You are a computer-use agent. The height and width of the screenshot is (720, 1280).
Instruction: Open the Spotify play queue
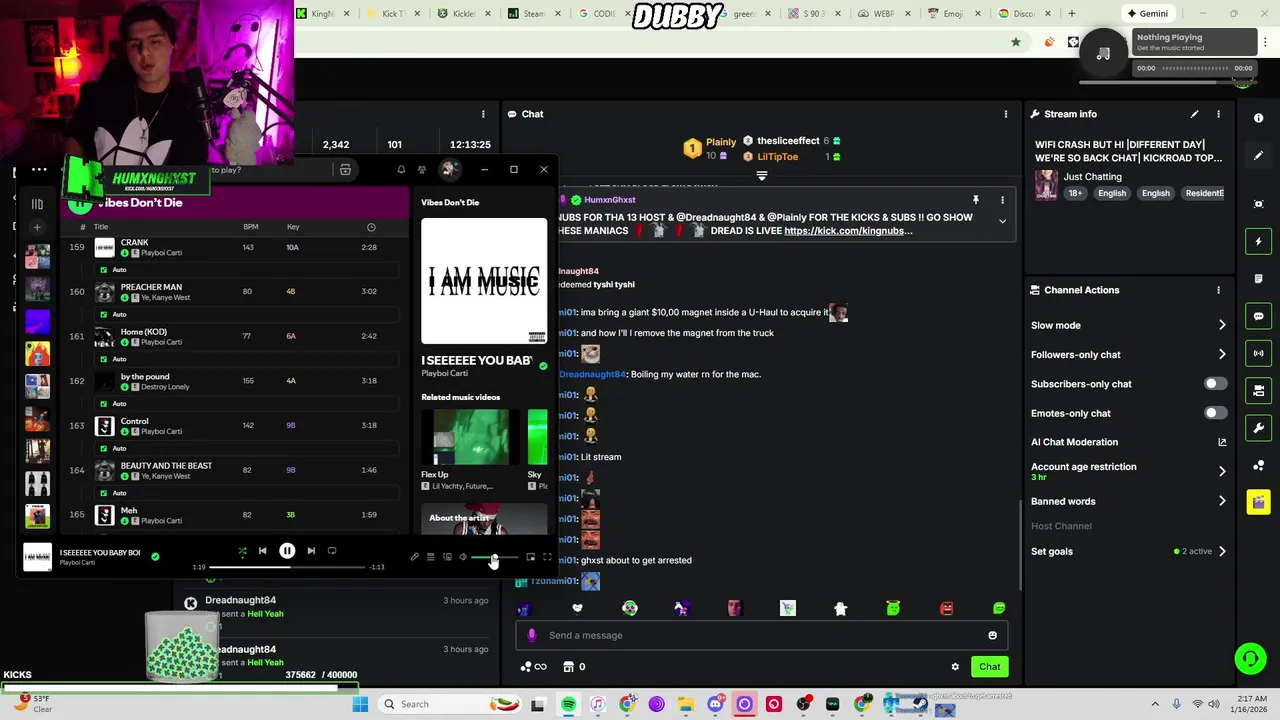coord(431,557)
